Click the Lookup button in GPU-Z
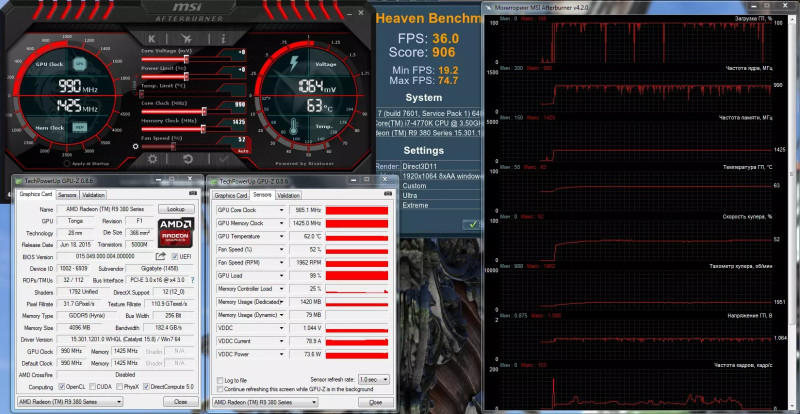This screenshot has width=800, height=414. [176, 209]
